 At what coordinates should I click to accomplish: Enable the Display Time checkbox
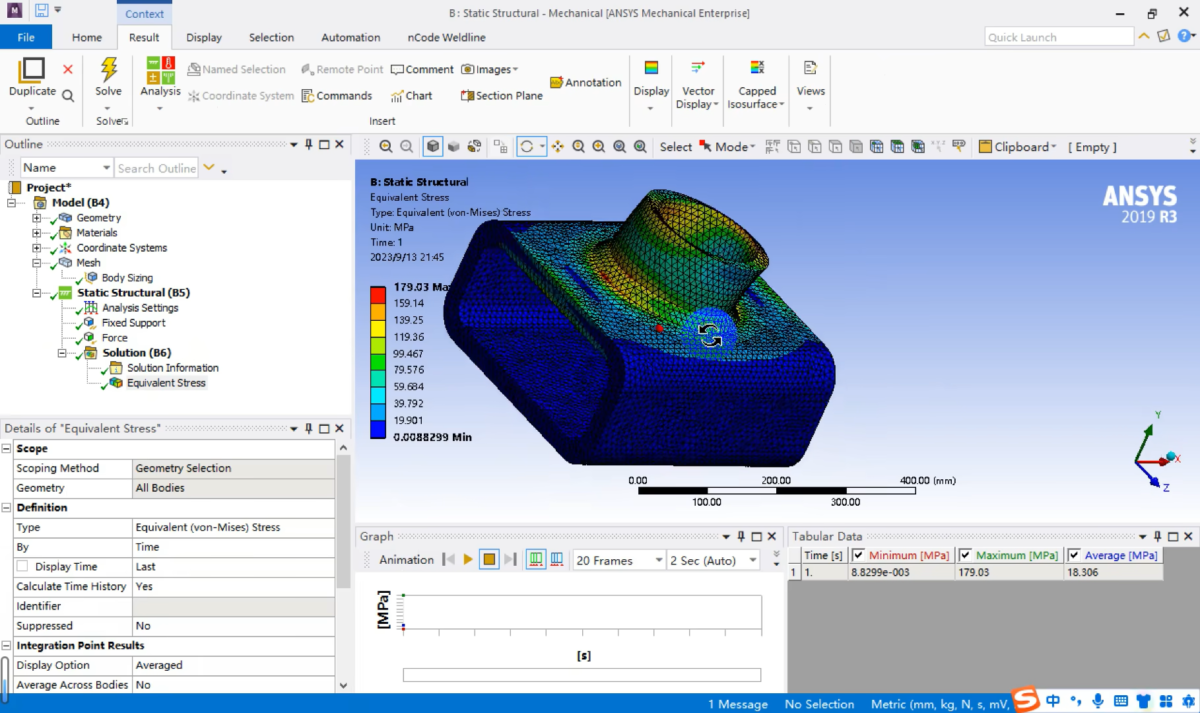click(22, 567)
